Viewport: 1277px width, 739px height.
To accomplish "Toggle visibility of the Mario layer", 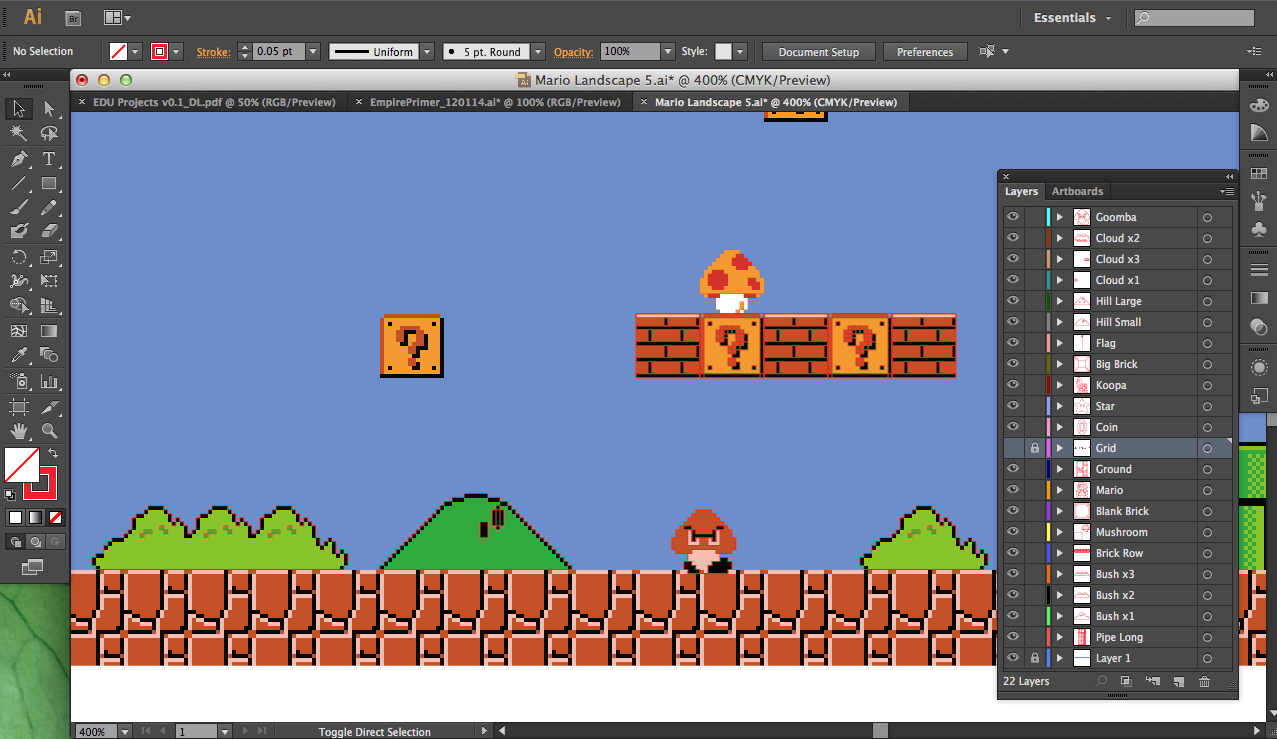I will coord(1013,489).
